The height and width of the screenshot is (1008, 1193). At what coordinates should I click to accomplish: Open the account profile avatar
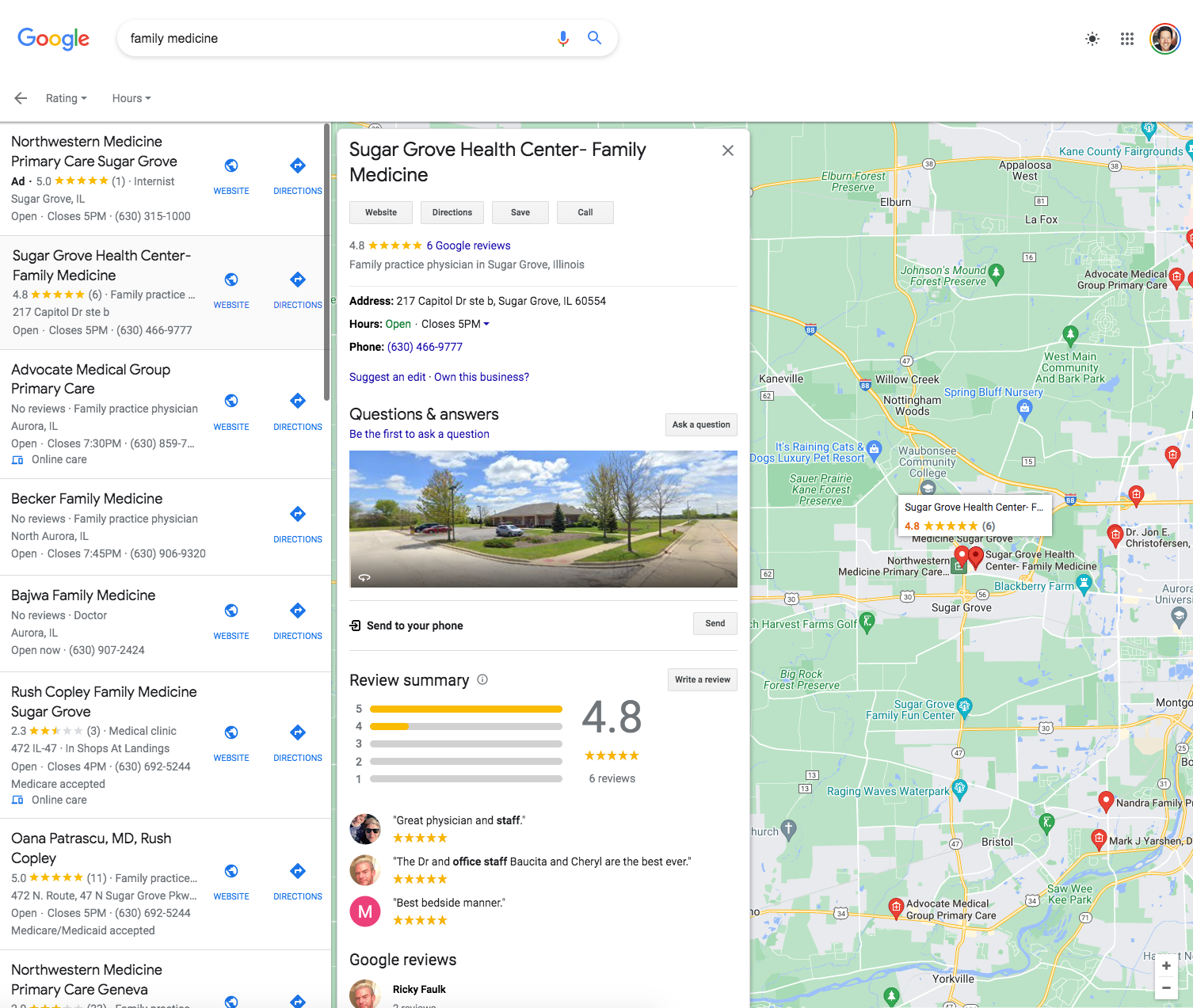(1165, 38)
